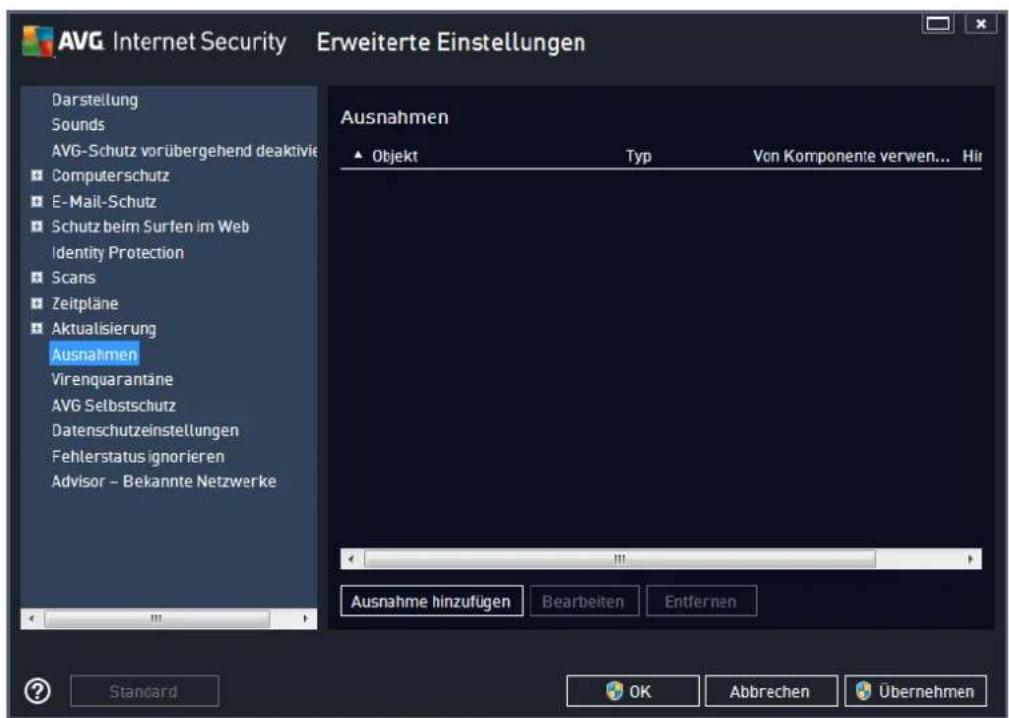This screenshot has height=718, width=1009.
Task: Expand Schutz beim Surfen im Web node
Action: coord(37,226)
